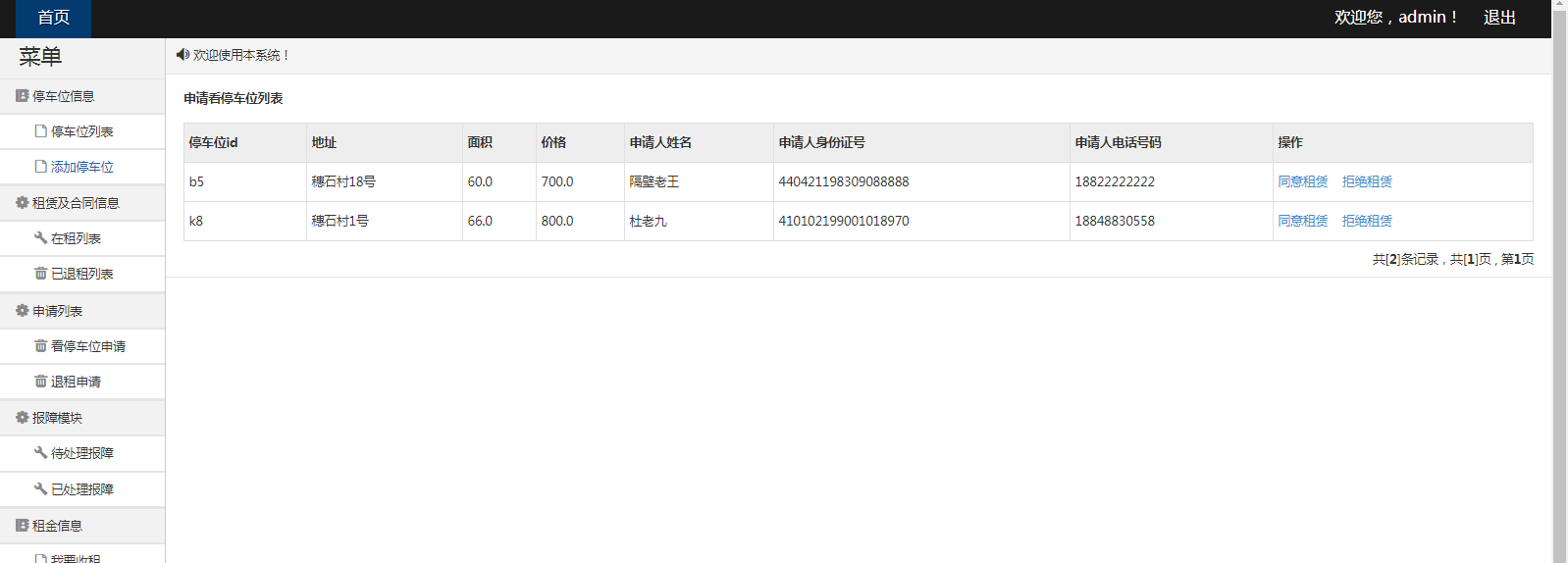Click wrench icon beside 已处理报障

tap(40, 489)
